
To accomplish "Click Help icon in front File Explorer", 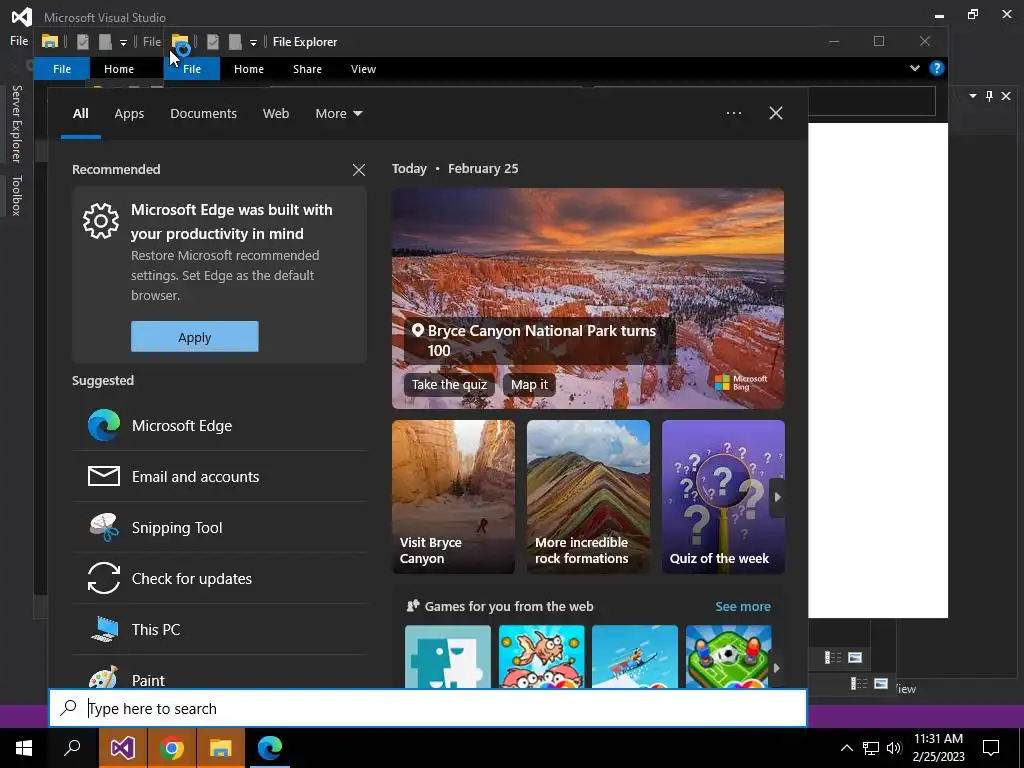I will tap(936, 68).
